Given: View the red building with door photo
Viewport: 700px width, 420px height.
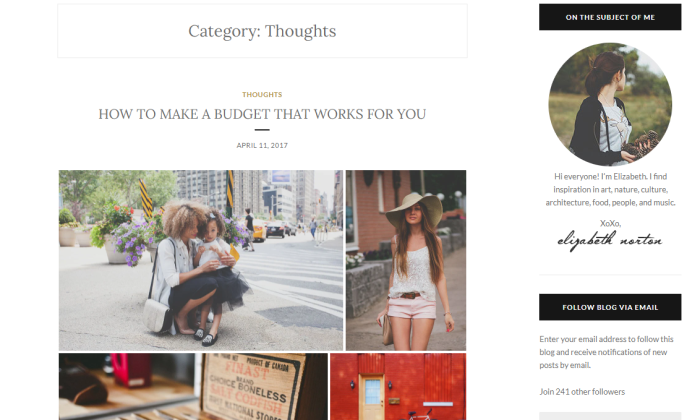Looking at the screenshot, I should (x=398, y=387).
